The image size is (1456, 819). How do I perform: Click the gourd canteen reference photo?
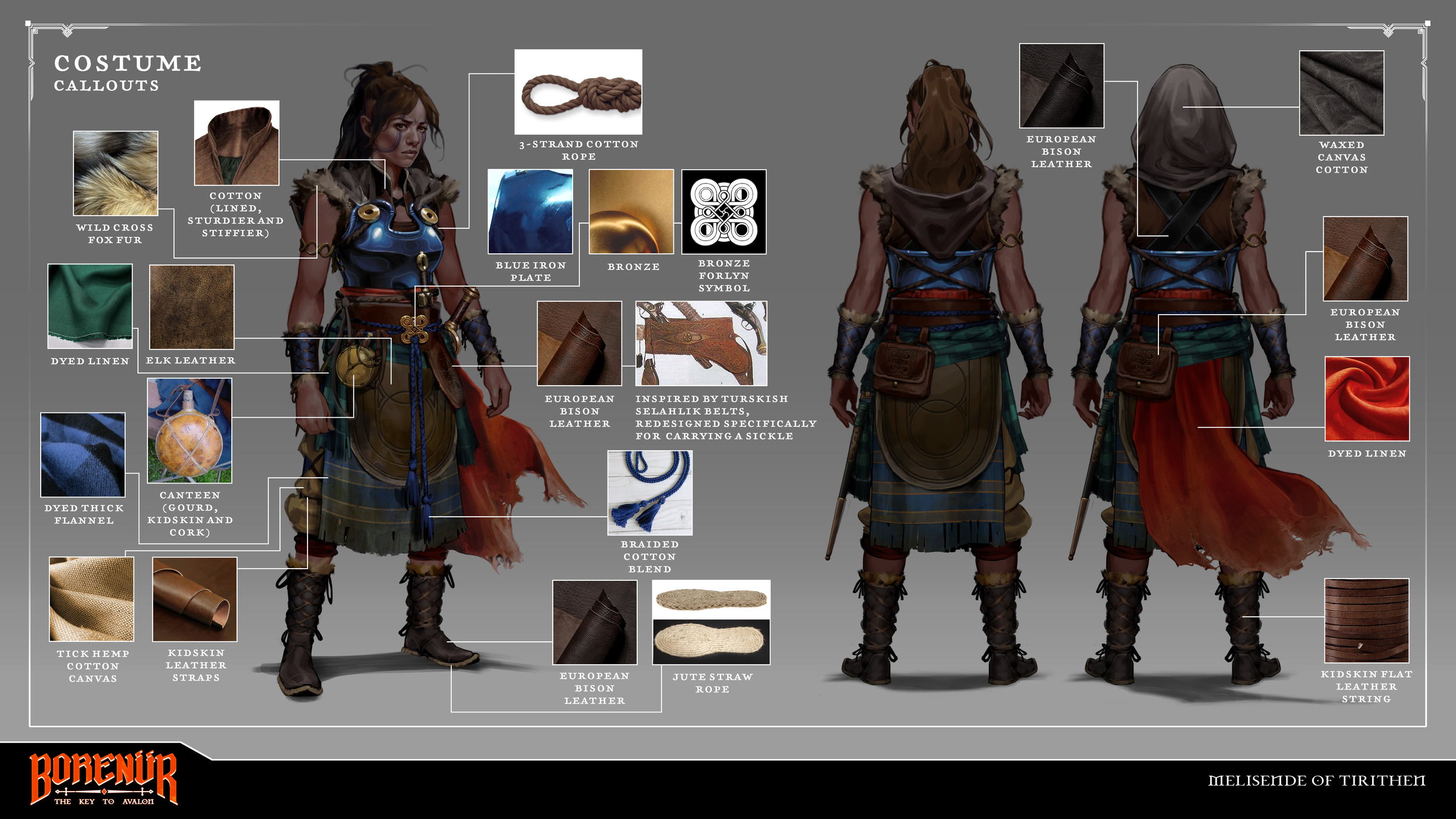click(x=189, y=430)
